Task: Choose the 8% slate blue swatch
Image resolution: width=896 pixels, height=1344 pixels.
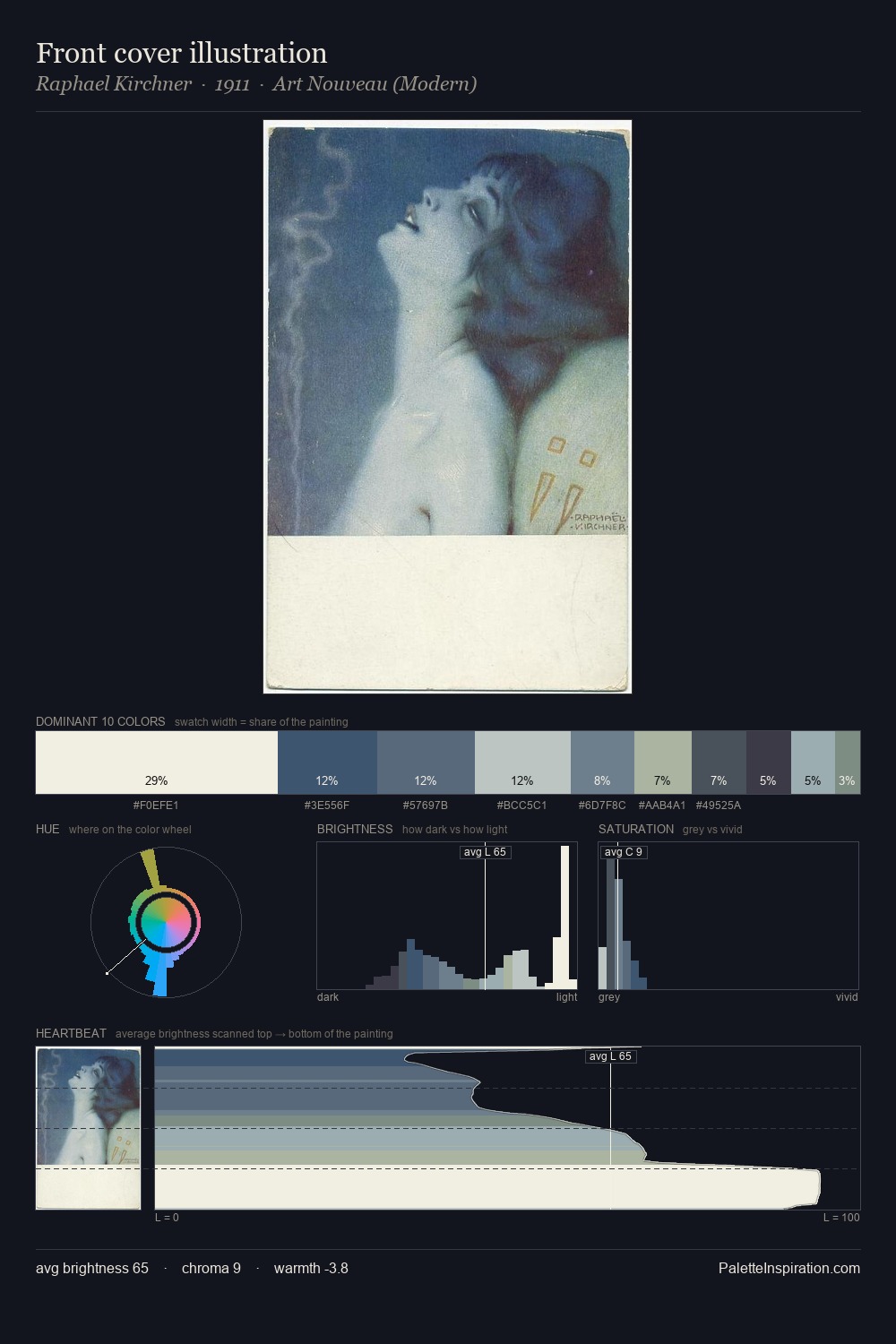Action: [602, 762]
